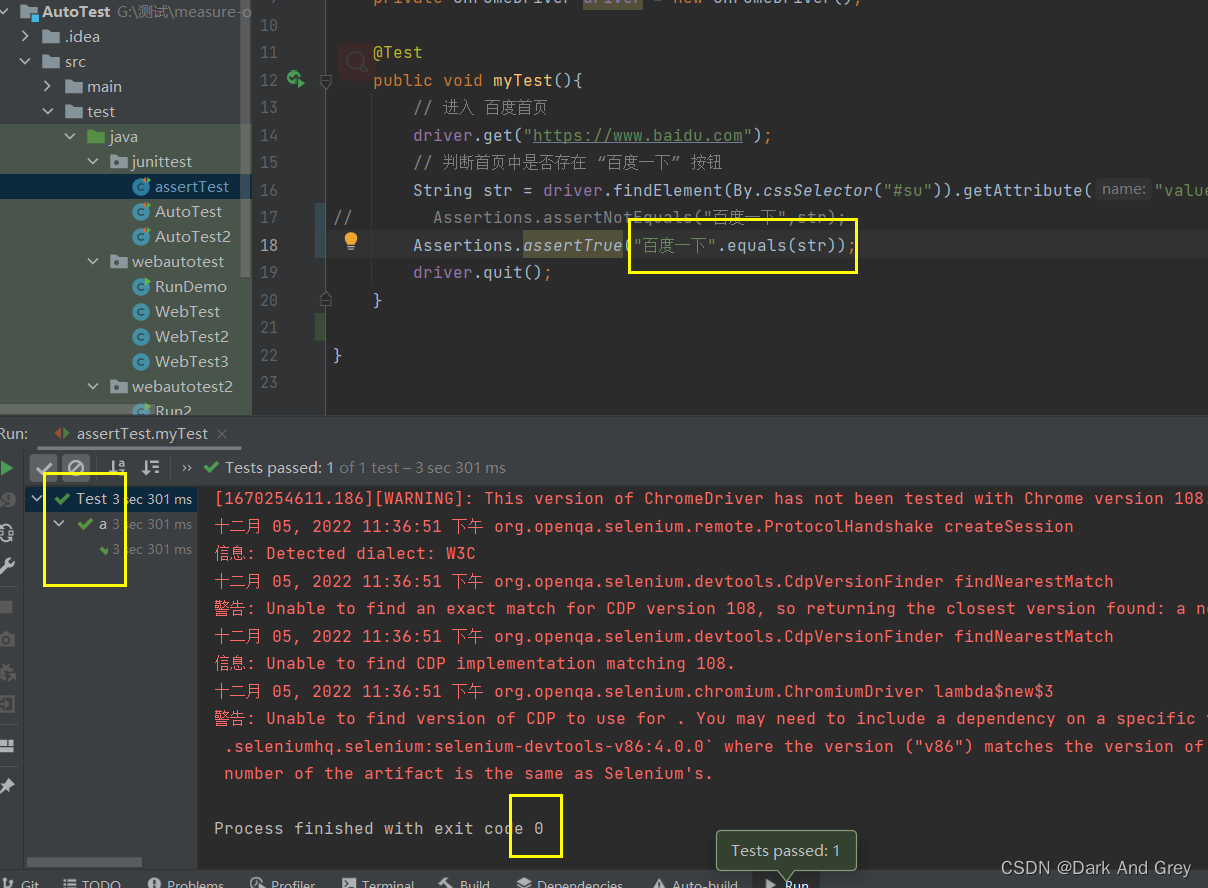Click the fold end marker on line 20

[325, 298]
